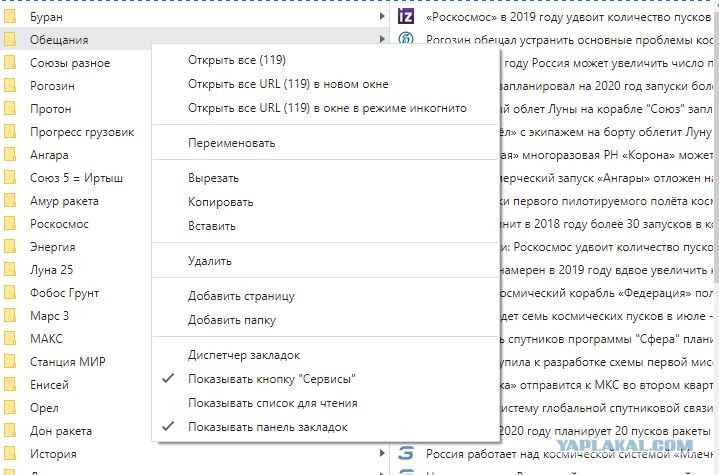Expand Обещания folder submenu arrow
Viewport: 719px width, 475px height.
pos(382,39)
